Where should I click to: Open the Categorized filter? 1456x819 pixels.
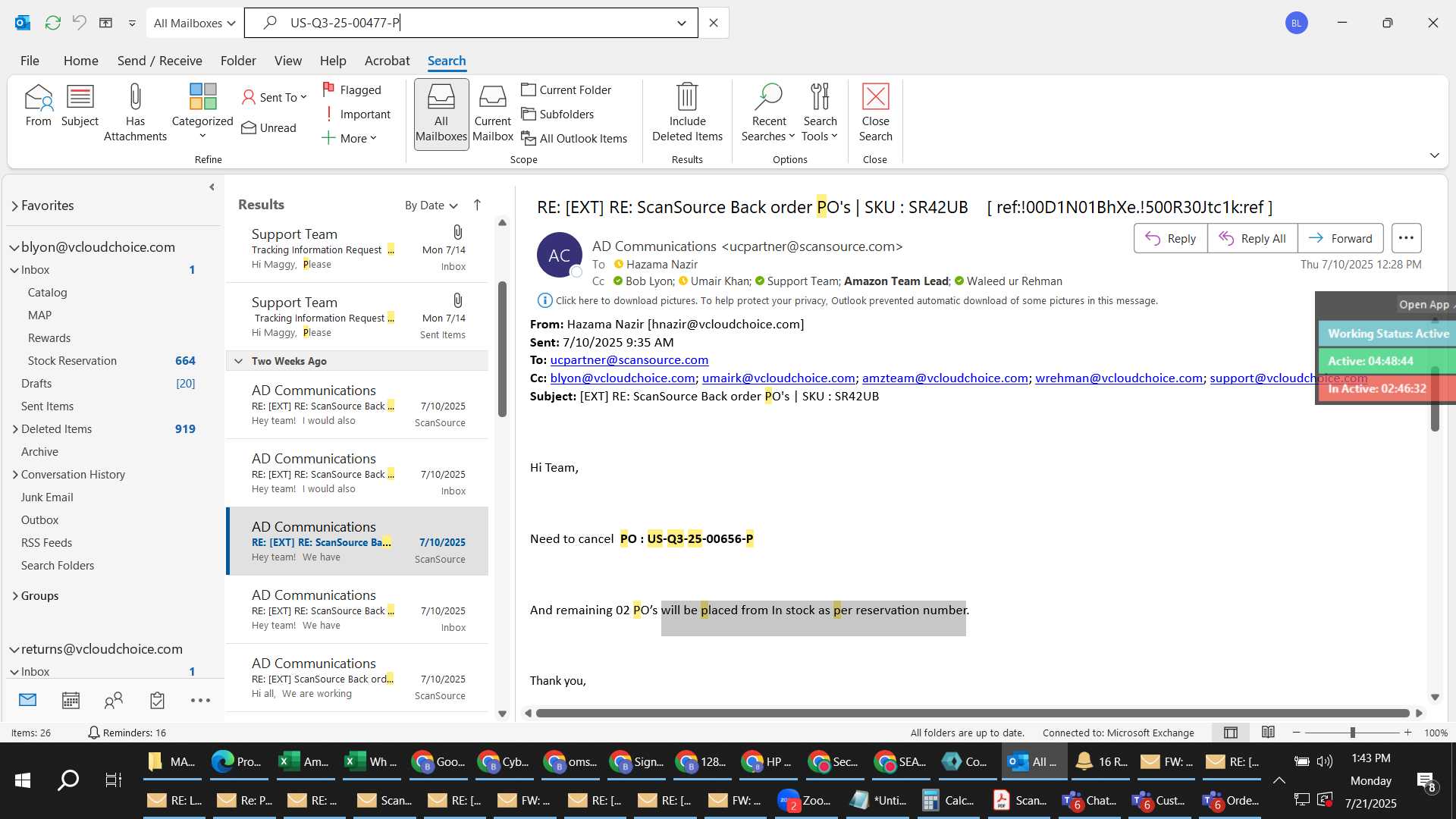pyautogui.click(x=202, y=112)
